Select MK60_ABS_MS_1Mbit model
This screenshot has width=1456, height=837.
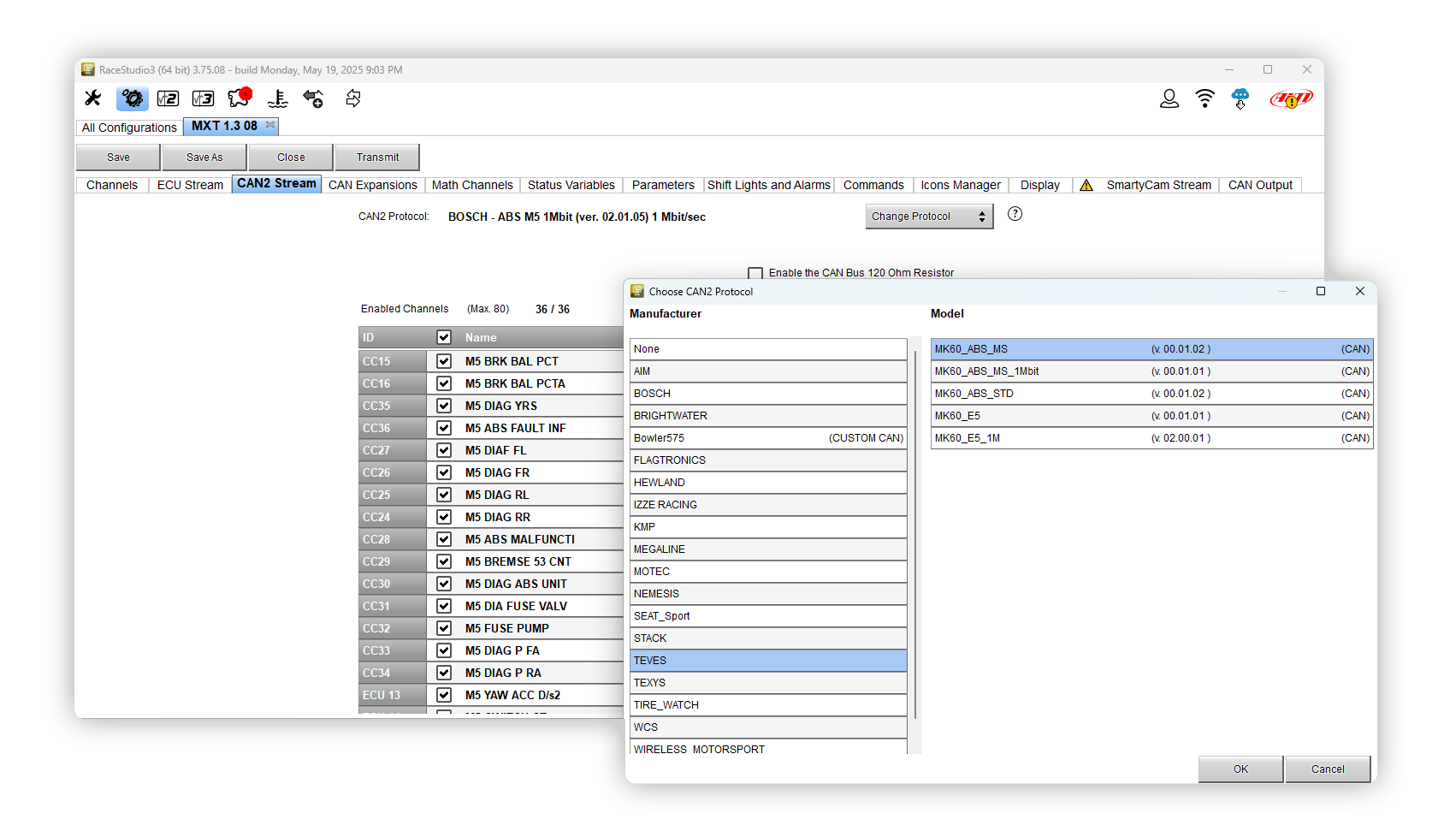(1152, 371)
